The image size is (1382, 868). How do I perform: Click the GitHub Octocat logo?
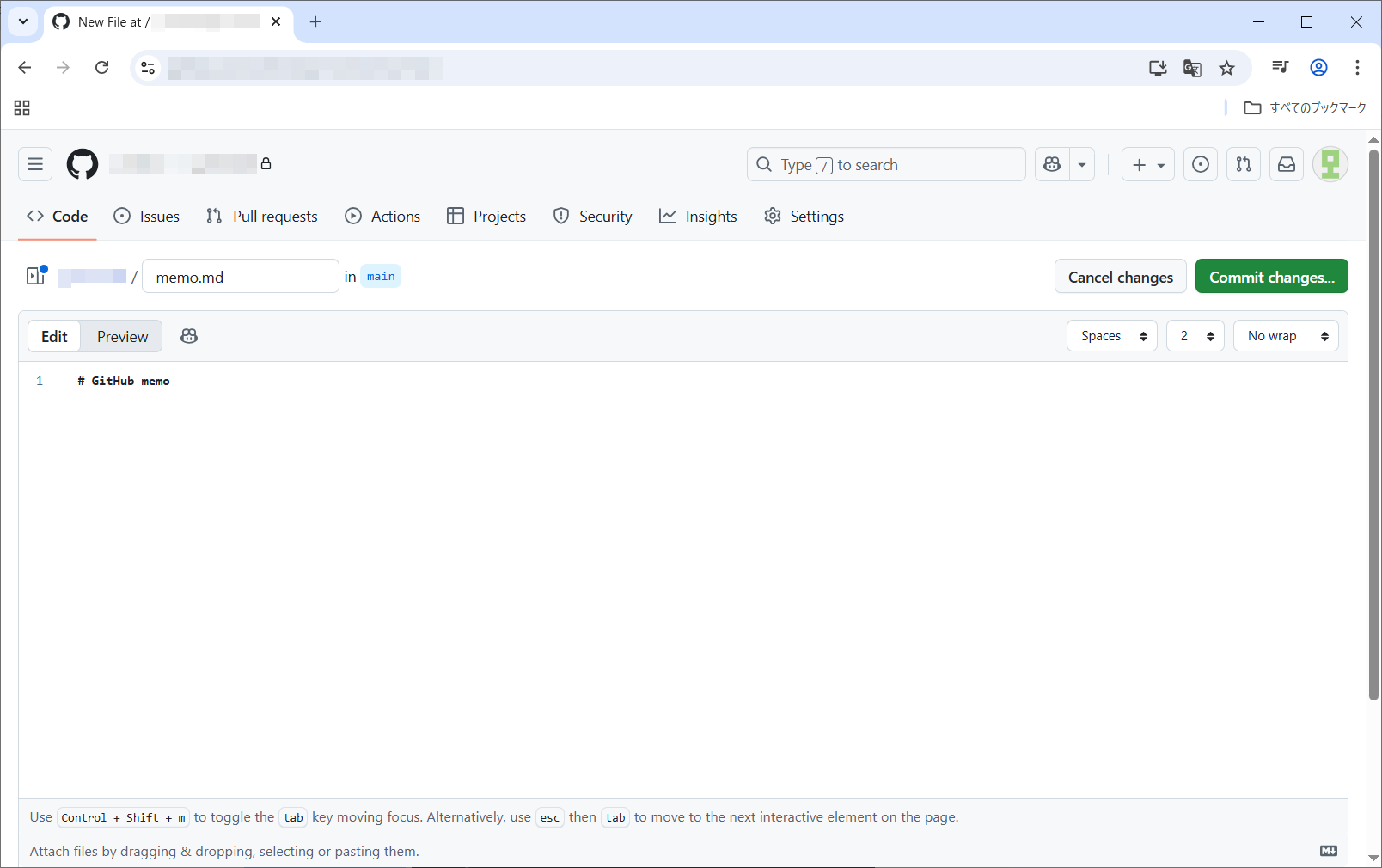tap(83, 164)
